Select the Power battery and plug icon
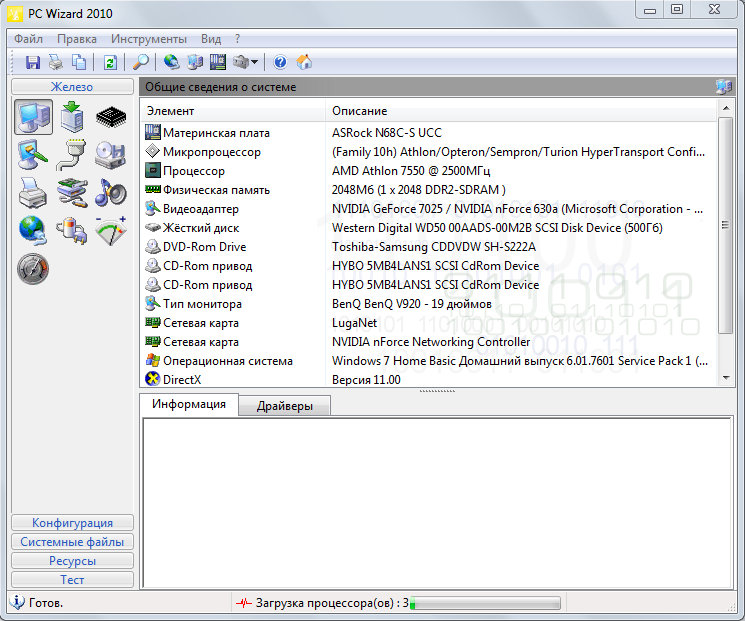The height and width of the screenshot is (621, 745). (x=72, y=231)
